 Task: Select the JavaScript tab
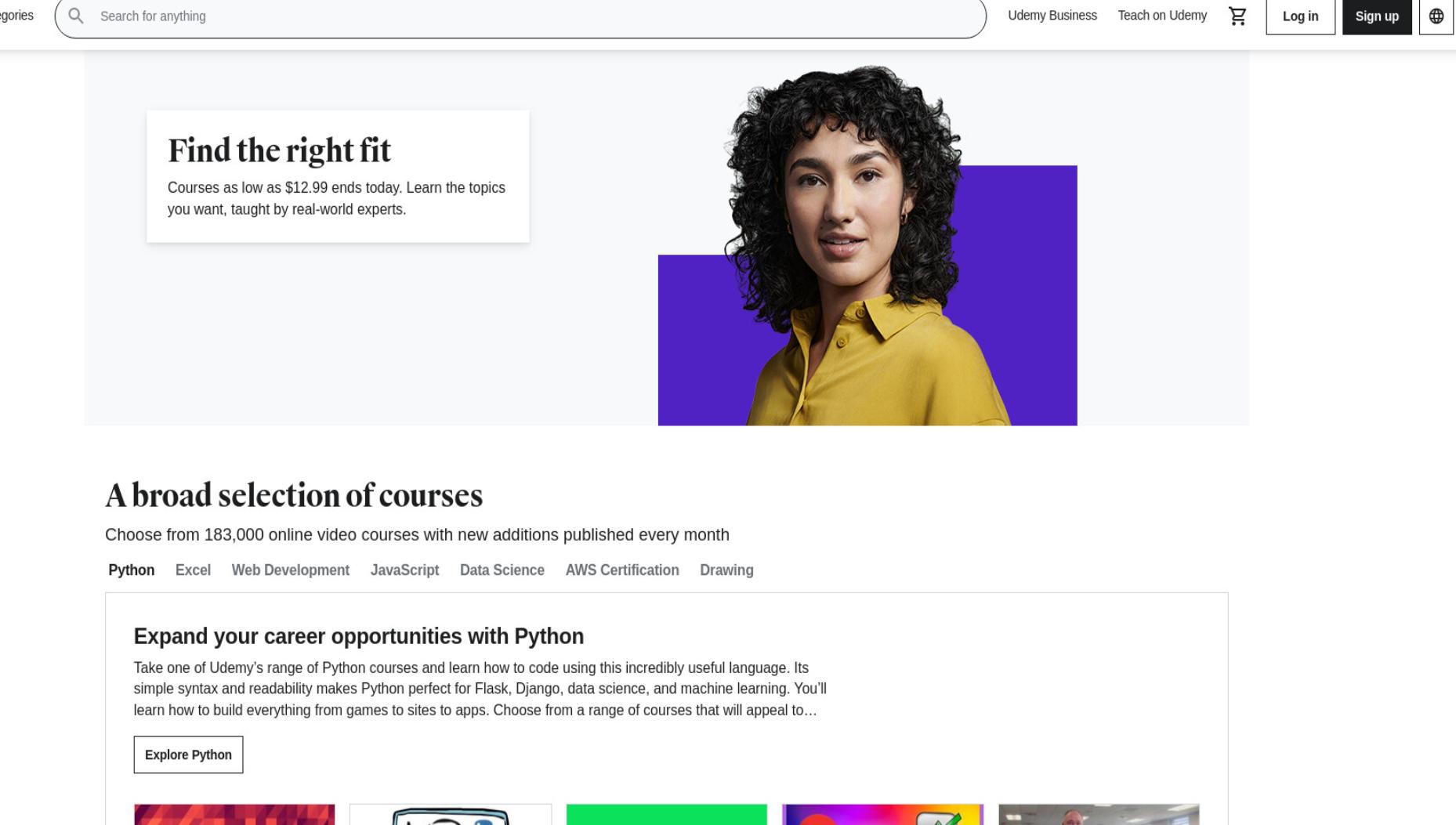coord(404,570)
